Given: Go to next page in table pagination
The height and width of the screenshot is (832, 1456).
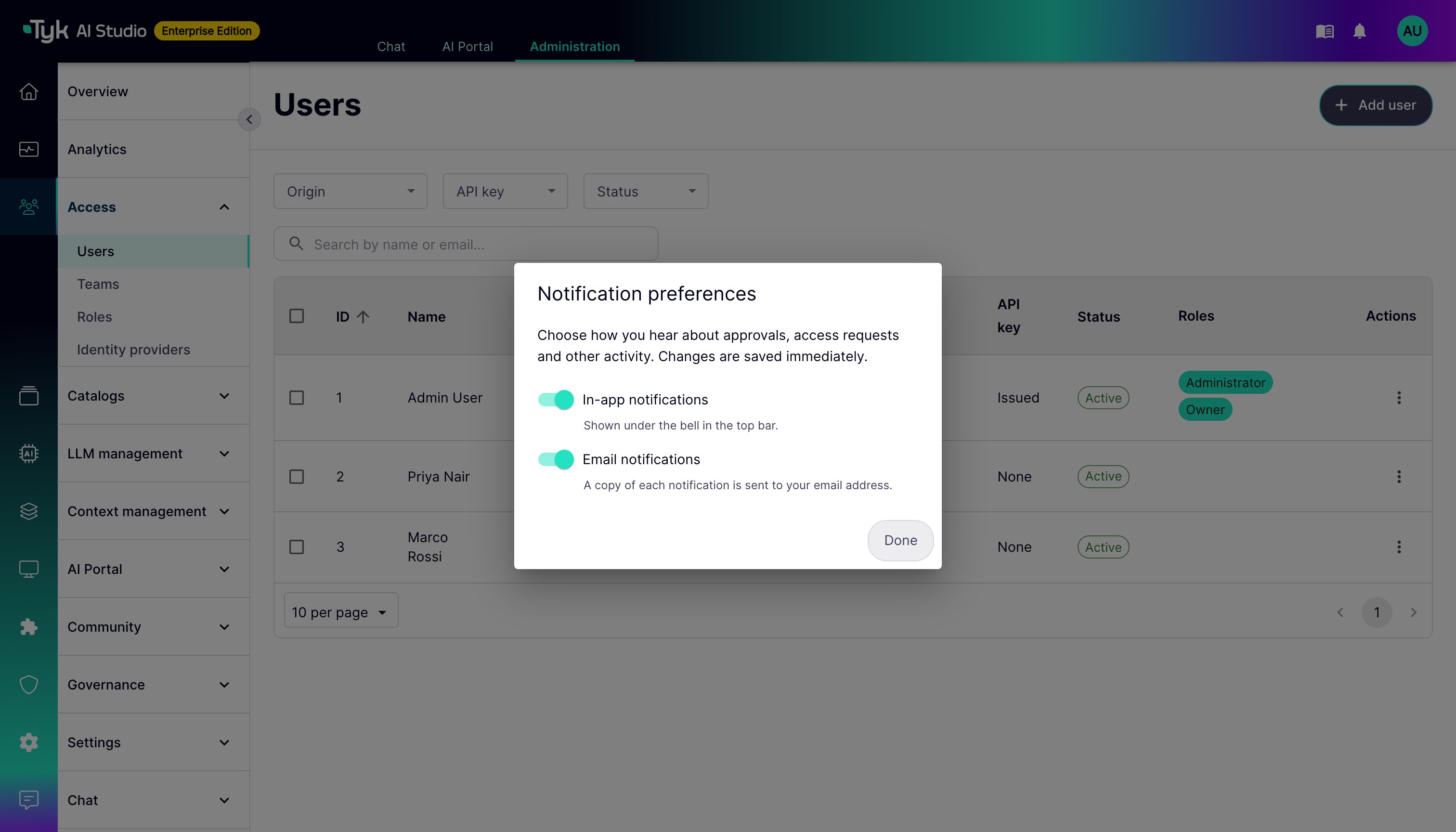Looking at the screenshot, I should click(x=1413, y=612).
